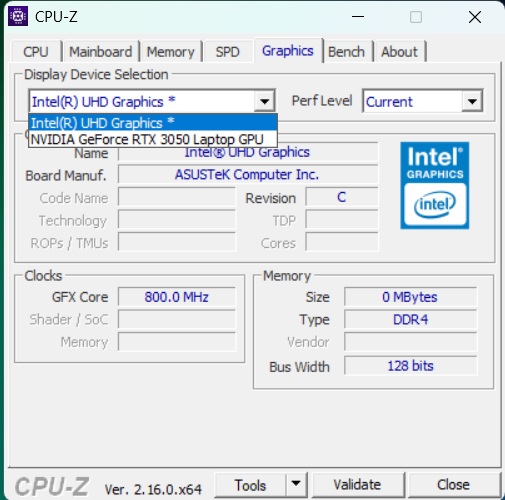
Task: Click the Board Manuf. ASUSTeK field
Action: [x=248, y=174]
